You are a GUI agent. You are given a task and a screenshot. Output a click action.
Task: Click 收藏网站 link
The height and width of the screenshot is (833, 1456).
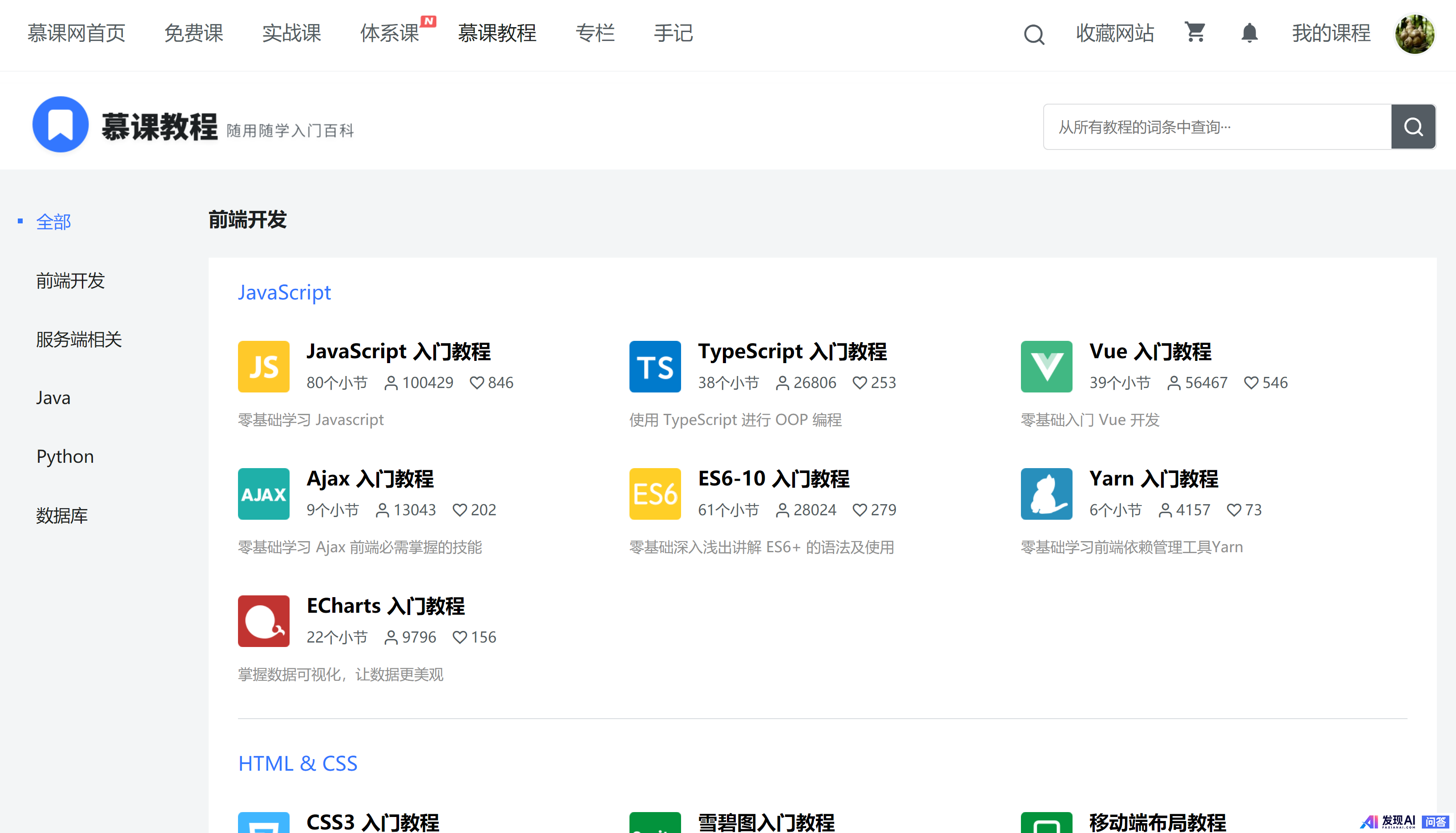(1115, 33)
